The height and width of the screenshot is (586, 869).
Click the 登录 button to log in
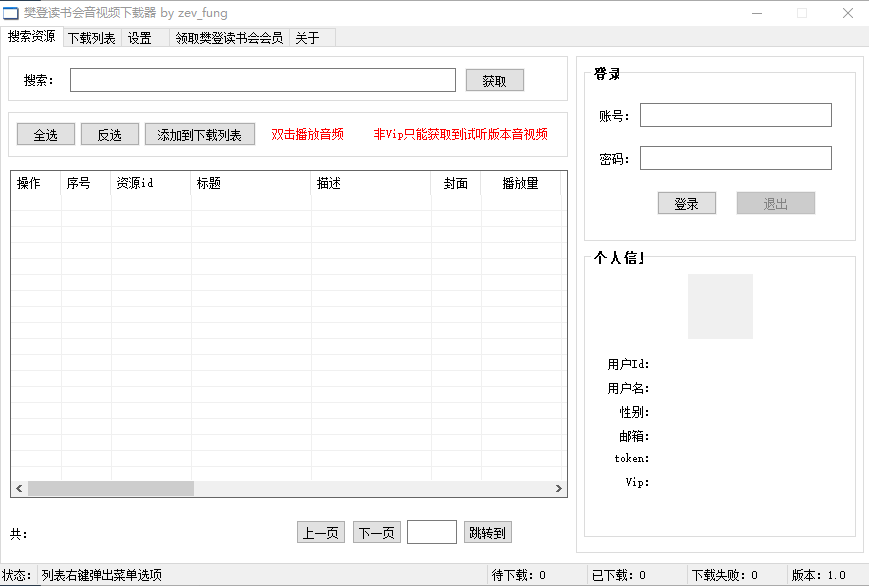686,202
